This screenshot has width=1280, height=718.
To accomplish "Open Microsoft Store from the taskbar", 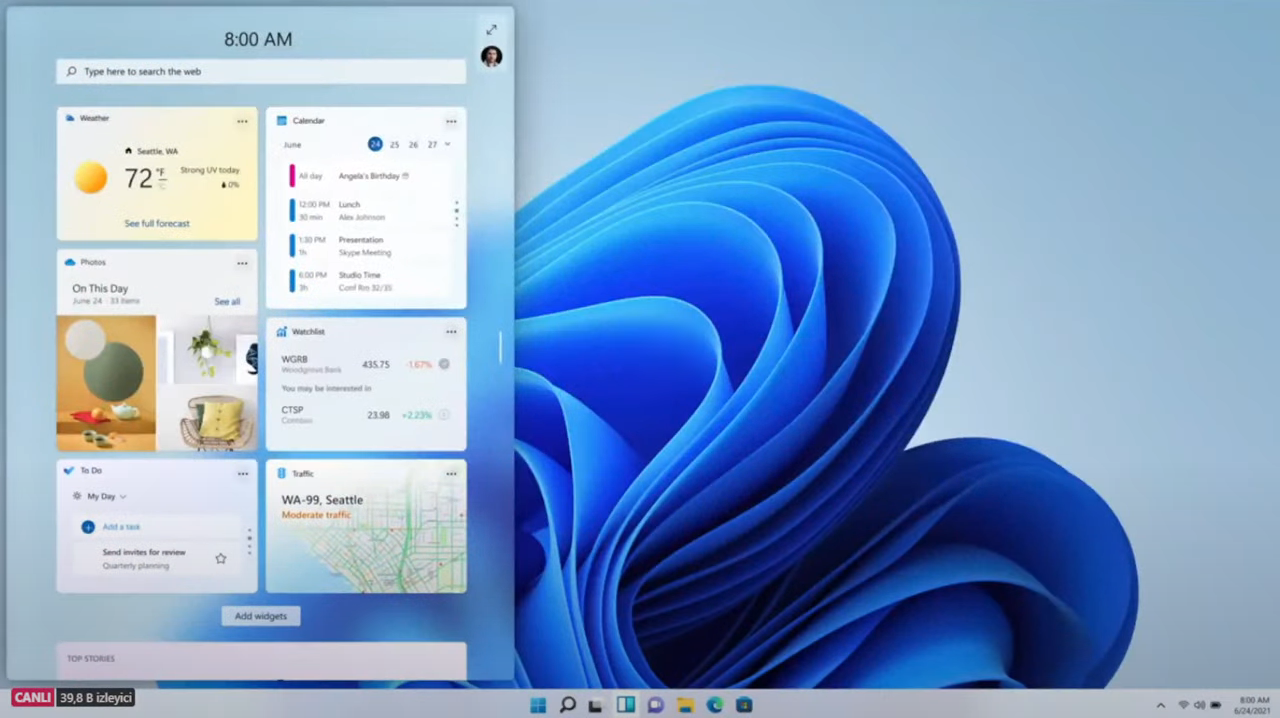I will coord(744,705).
